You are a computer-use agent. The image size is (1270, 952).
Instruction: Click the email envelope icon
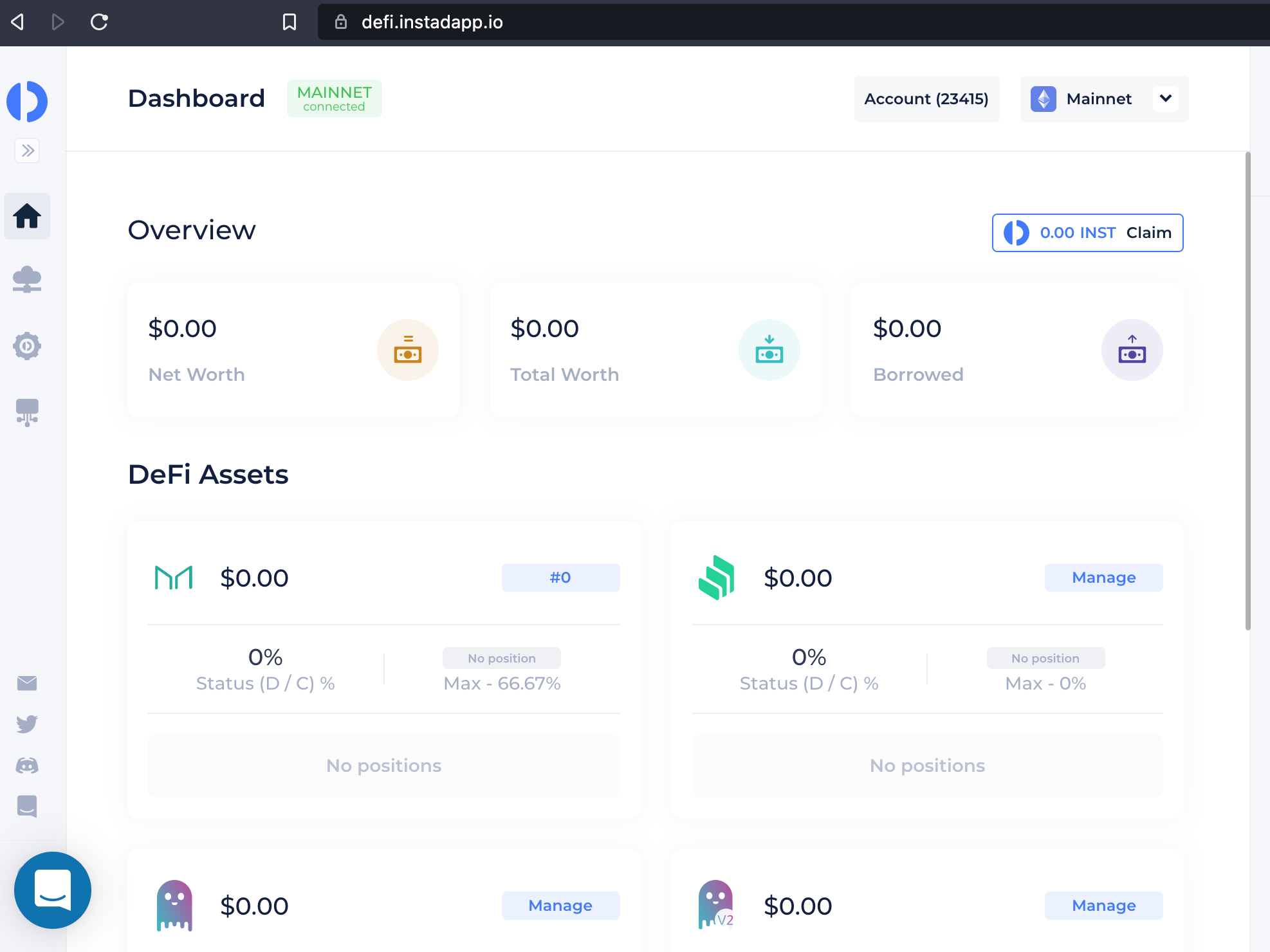point(27,683)
